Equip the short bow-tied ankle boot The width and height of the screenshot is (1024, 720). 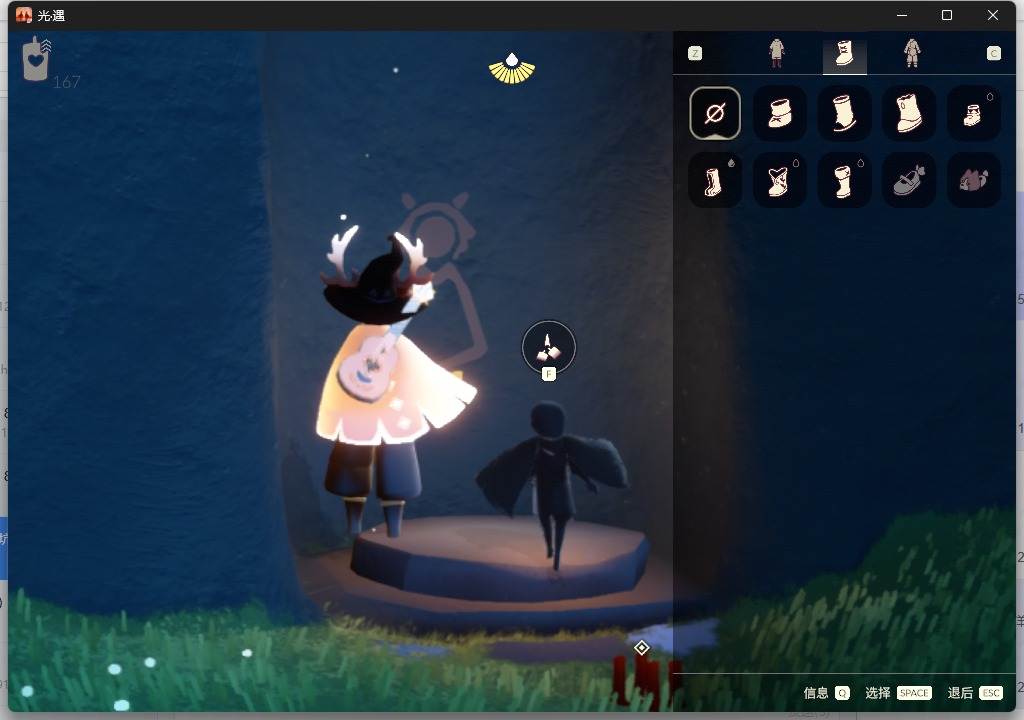coord(779,113)
